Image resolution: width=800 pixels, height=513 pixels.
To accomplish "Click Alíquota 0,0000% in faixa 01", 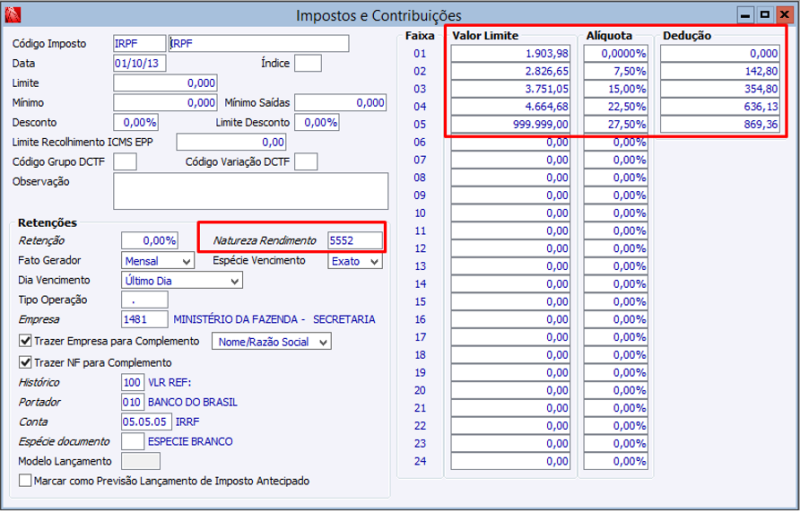I will pyautogui.click(x=616, y=53).
